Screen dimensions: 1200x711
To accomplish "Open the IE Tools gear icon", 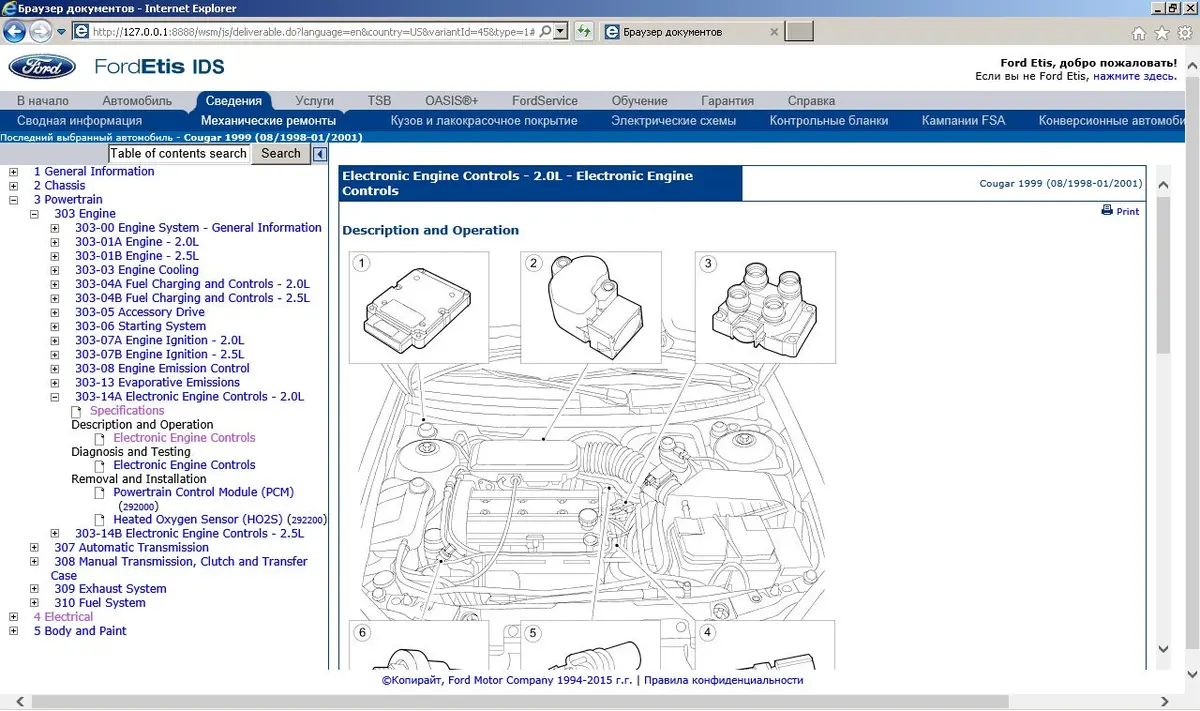I will [x=1183, y=33].
